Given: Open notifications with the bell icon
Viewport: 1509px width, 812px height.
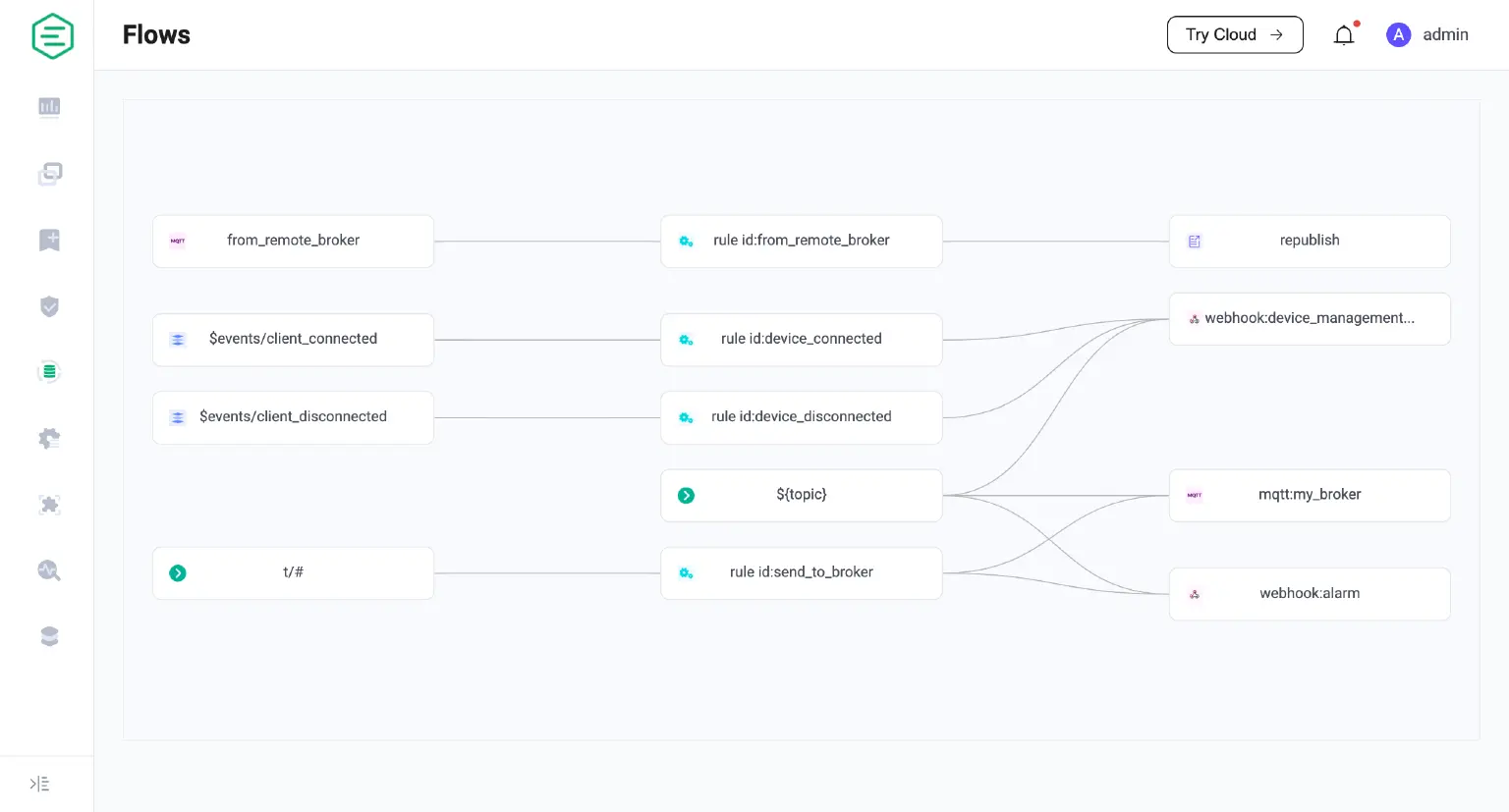Looking at the screenshot, I should (x=1344, y=34).
